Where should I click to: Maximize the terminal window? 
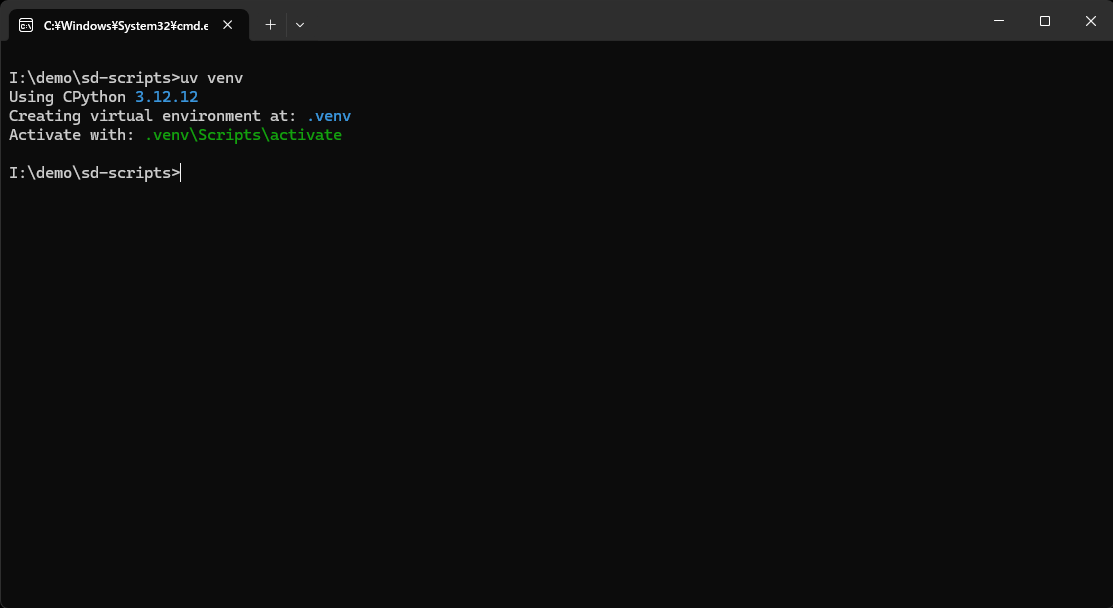[x=1044, y=21]
